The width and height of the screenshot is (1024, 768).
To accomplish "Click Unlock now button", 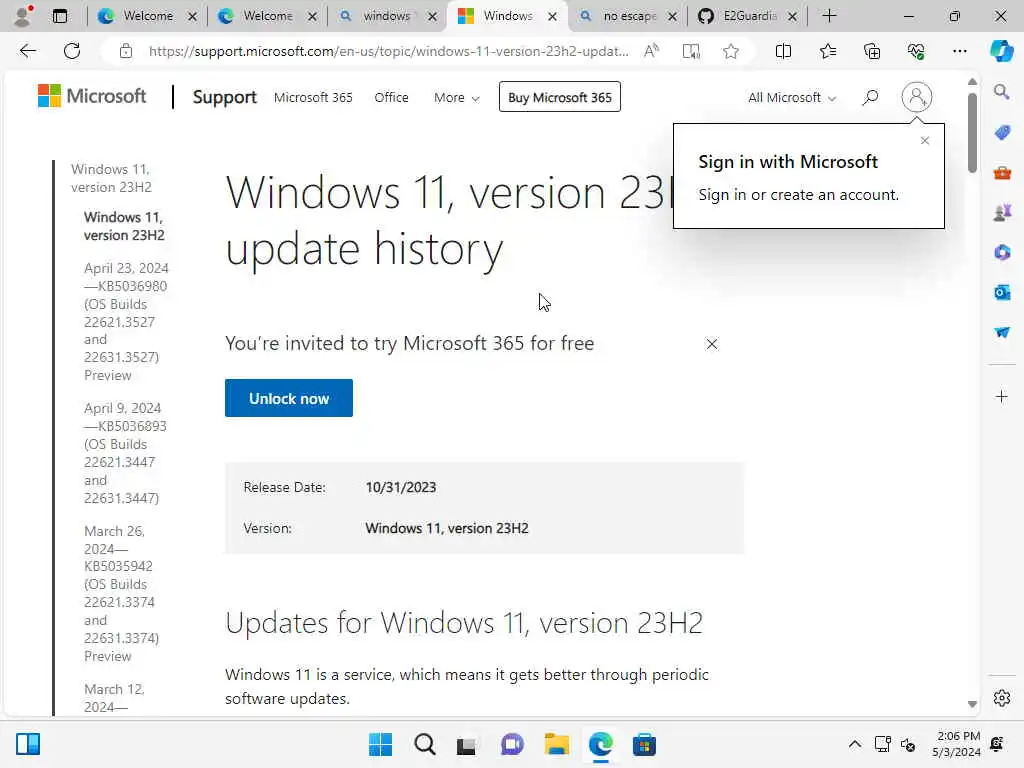I will [x=289, y=398].
